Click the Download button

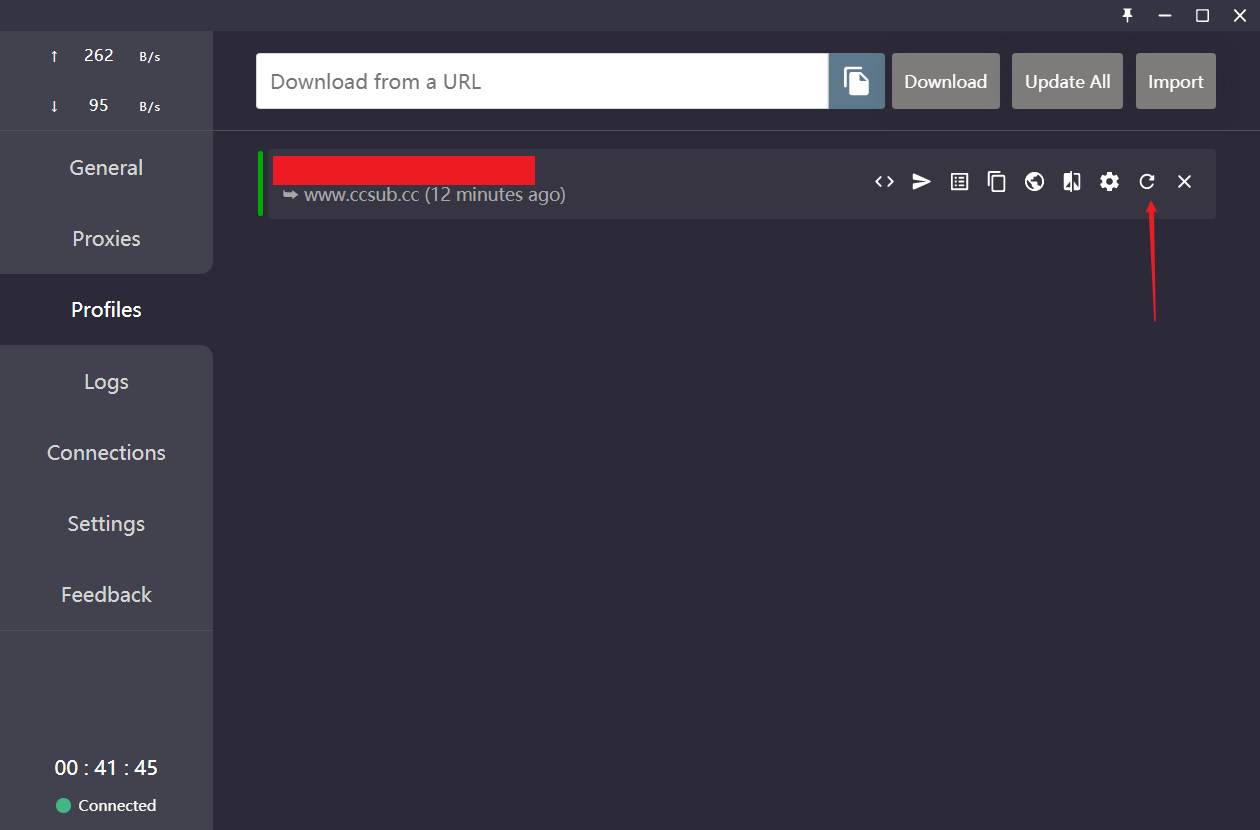pyautogui.click(x=946, y=81)
